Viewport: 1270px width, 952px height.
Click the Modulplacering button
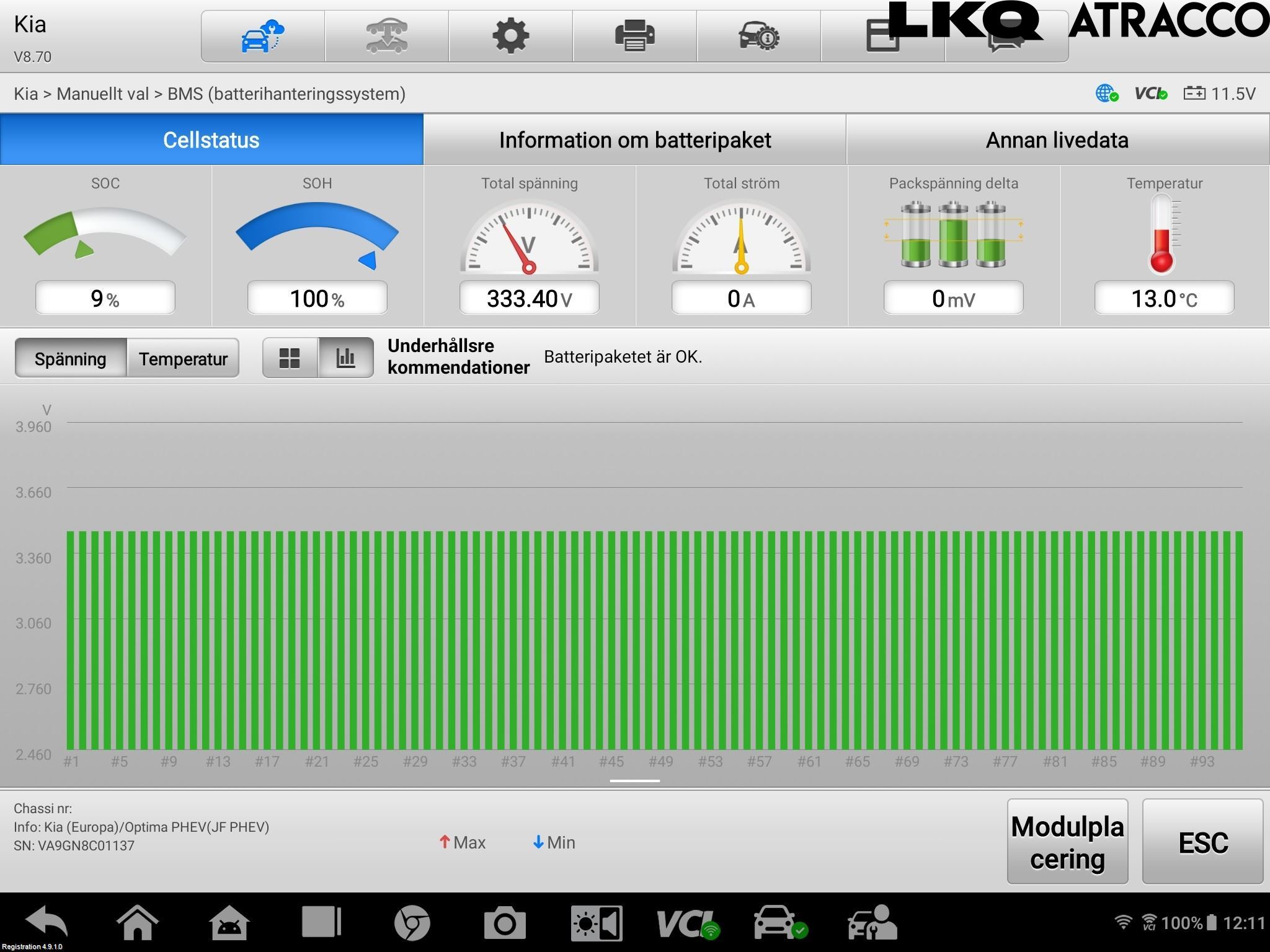pos(1067,842)
